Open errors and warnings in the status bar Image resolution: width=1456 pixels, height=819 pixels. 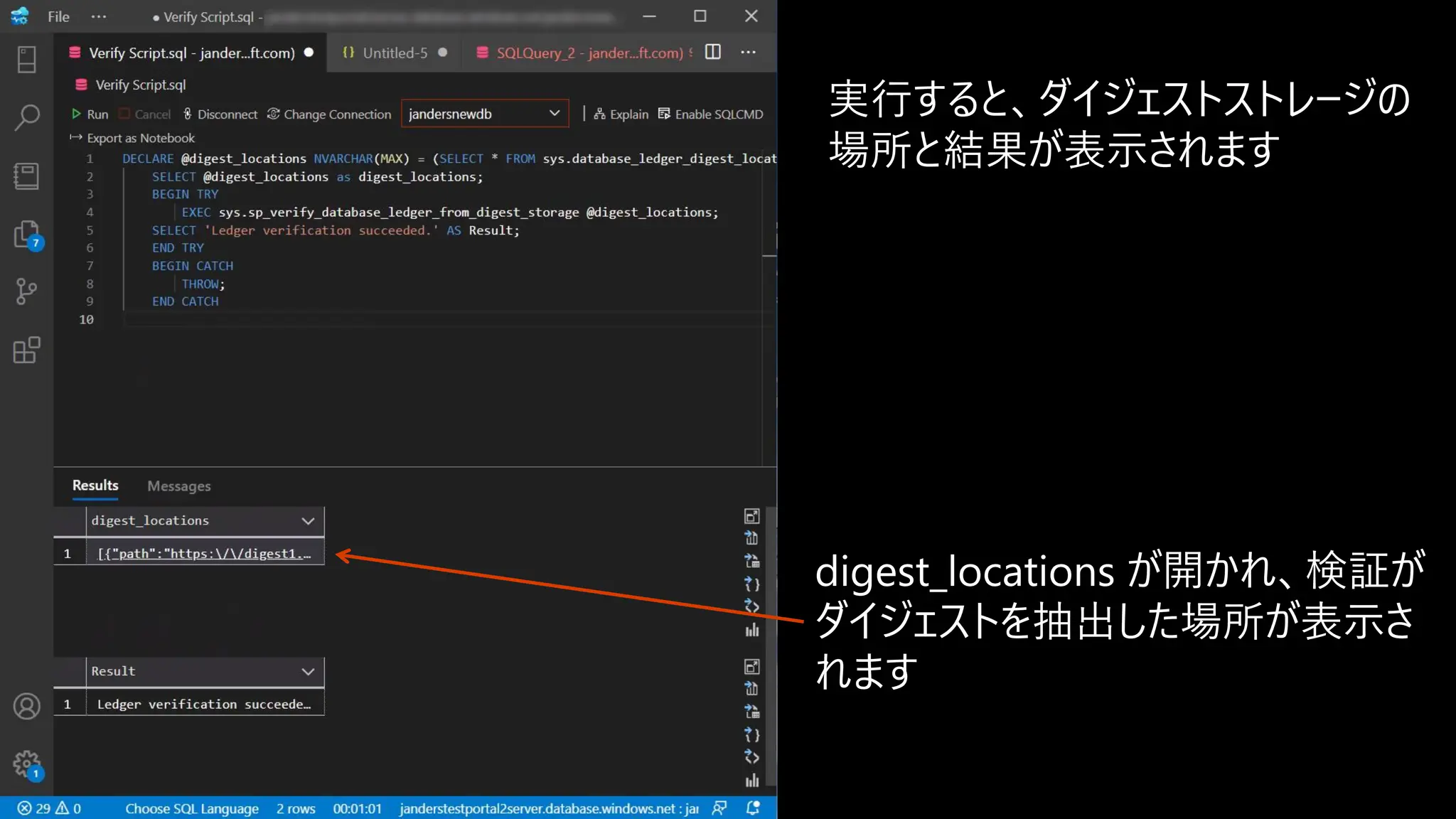tap(49, 808)
